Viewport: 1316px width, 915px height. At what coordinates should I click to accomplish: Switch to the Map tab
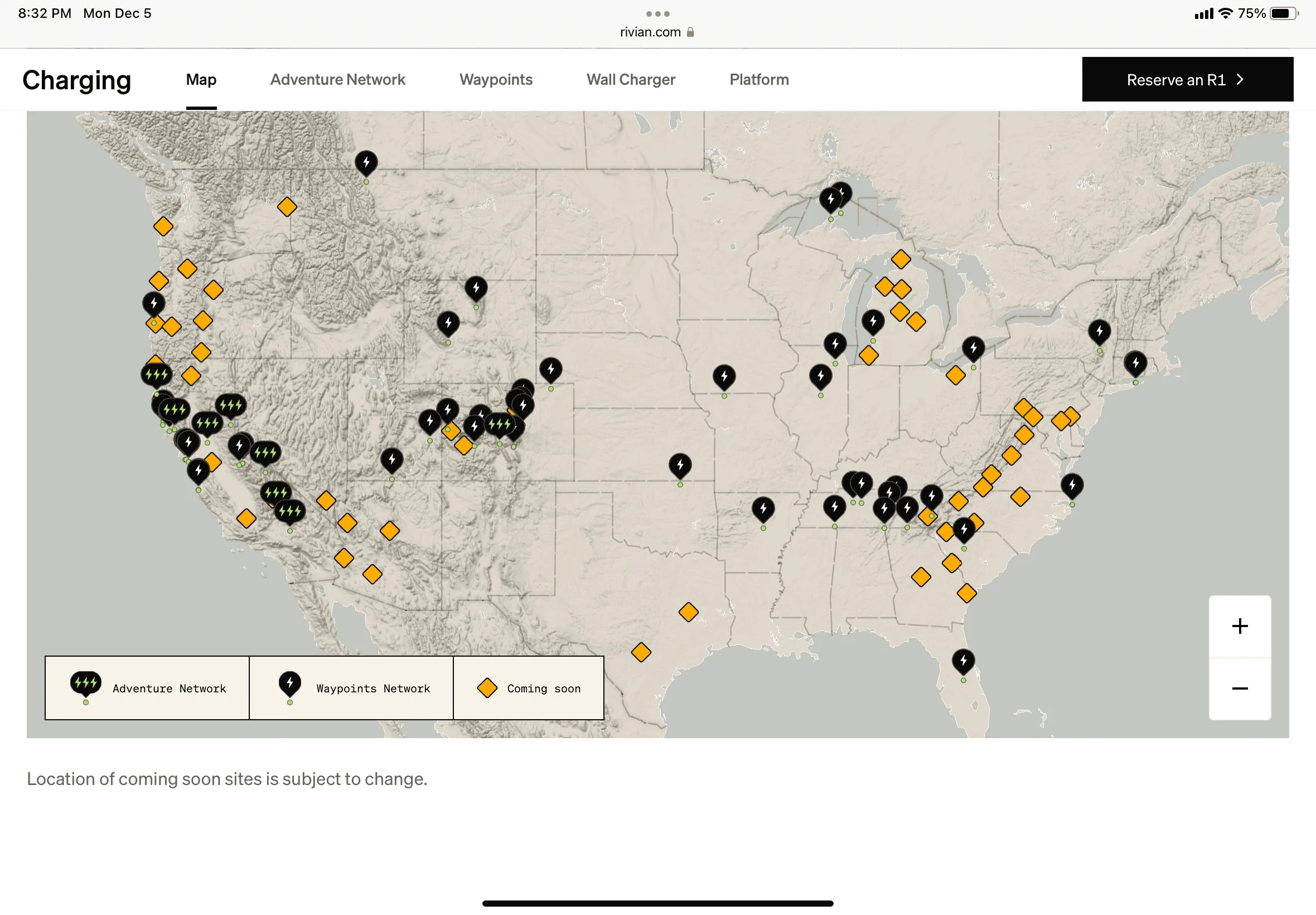[x=201, y=80]
